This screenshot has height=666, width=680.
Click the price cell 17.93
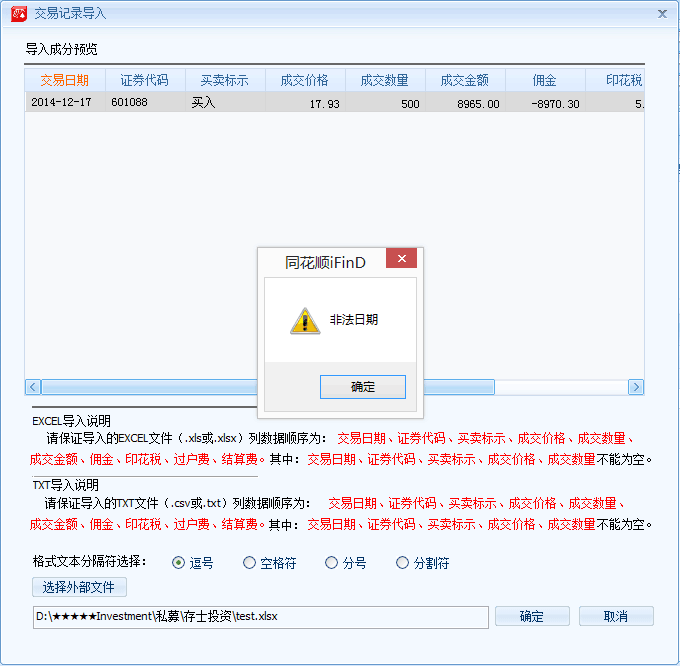pos(305,102)
